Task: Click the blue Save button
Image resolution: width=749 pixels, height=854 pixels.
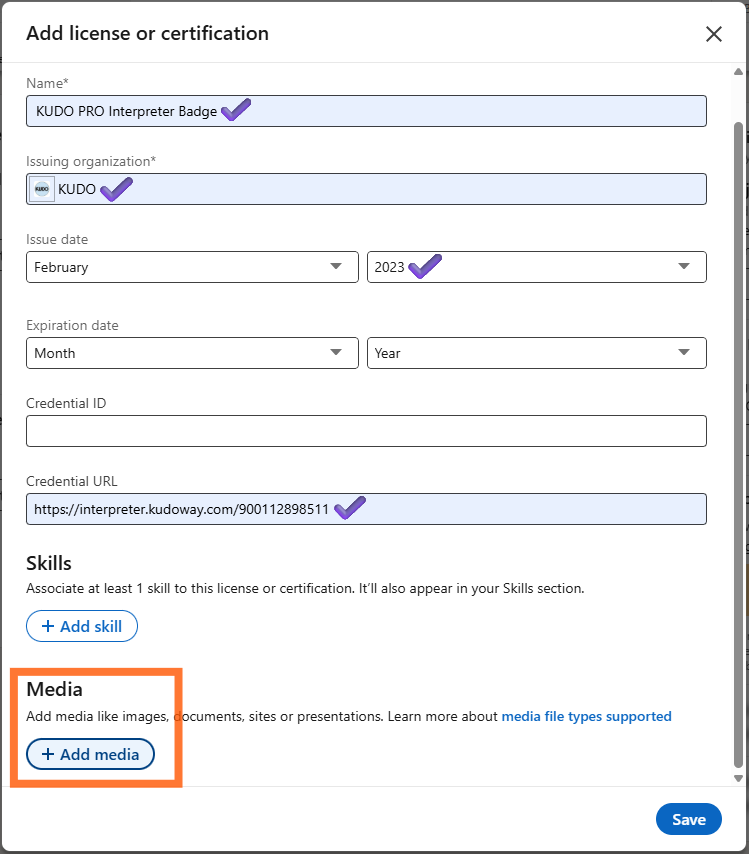Action: click(x=688, y=819)
